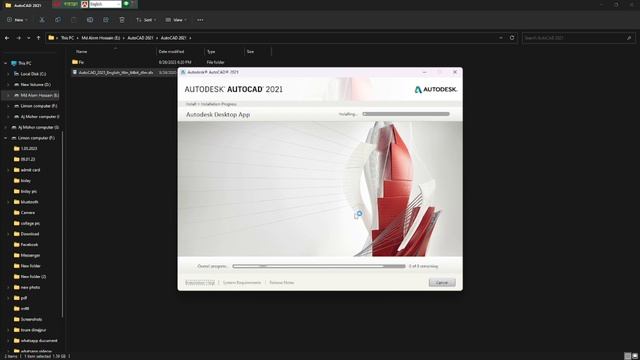Select the new photo folder in sidebar

pyautogui.click(x=27, y=287)
